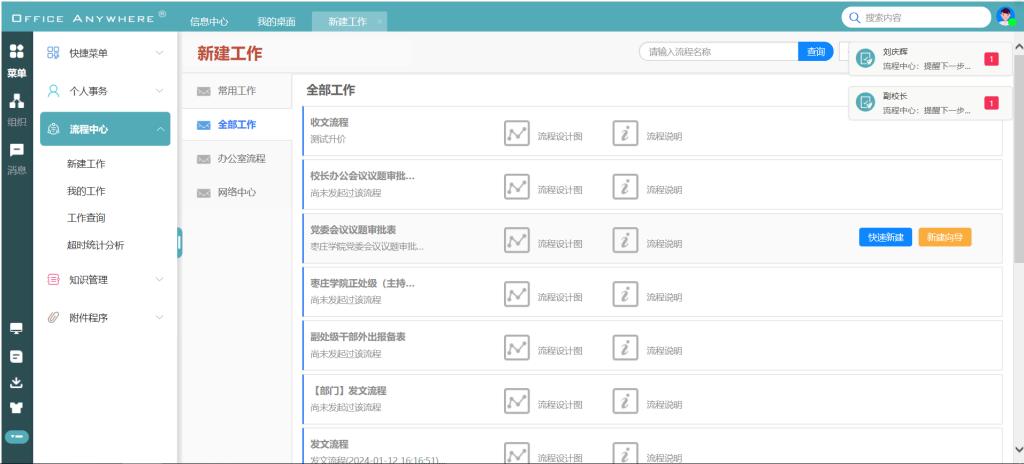
Task: Expand the 快捷菜单 menu section
Action: point(105,53)
